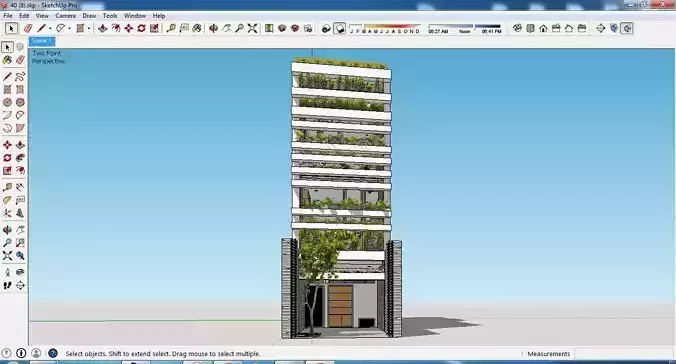The height and width of the screenshot is (364, 676).
Task: Select the Arc tool in top toolbar
Action: (x=61, y=28)
